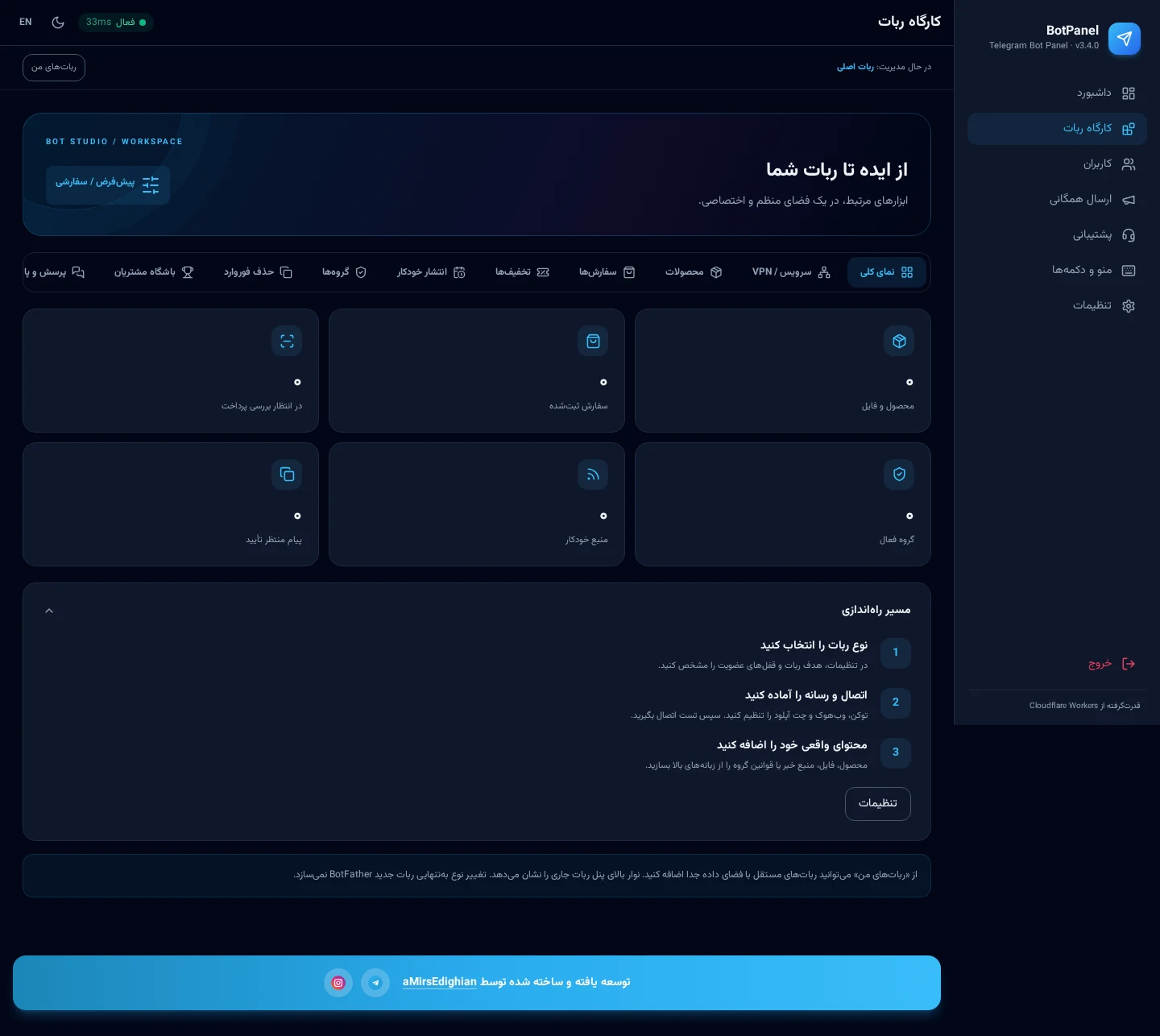Click the sliders icon in customize button
The image size is (1160, 1036).
[x=151, y=184]
